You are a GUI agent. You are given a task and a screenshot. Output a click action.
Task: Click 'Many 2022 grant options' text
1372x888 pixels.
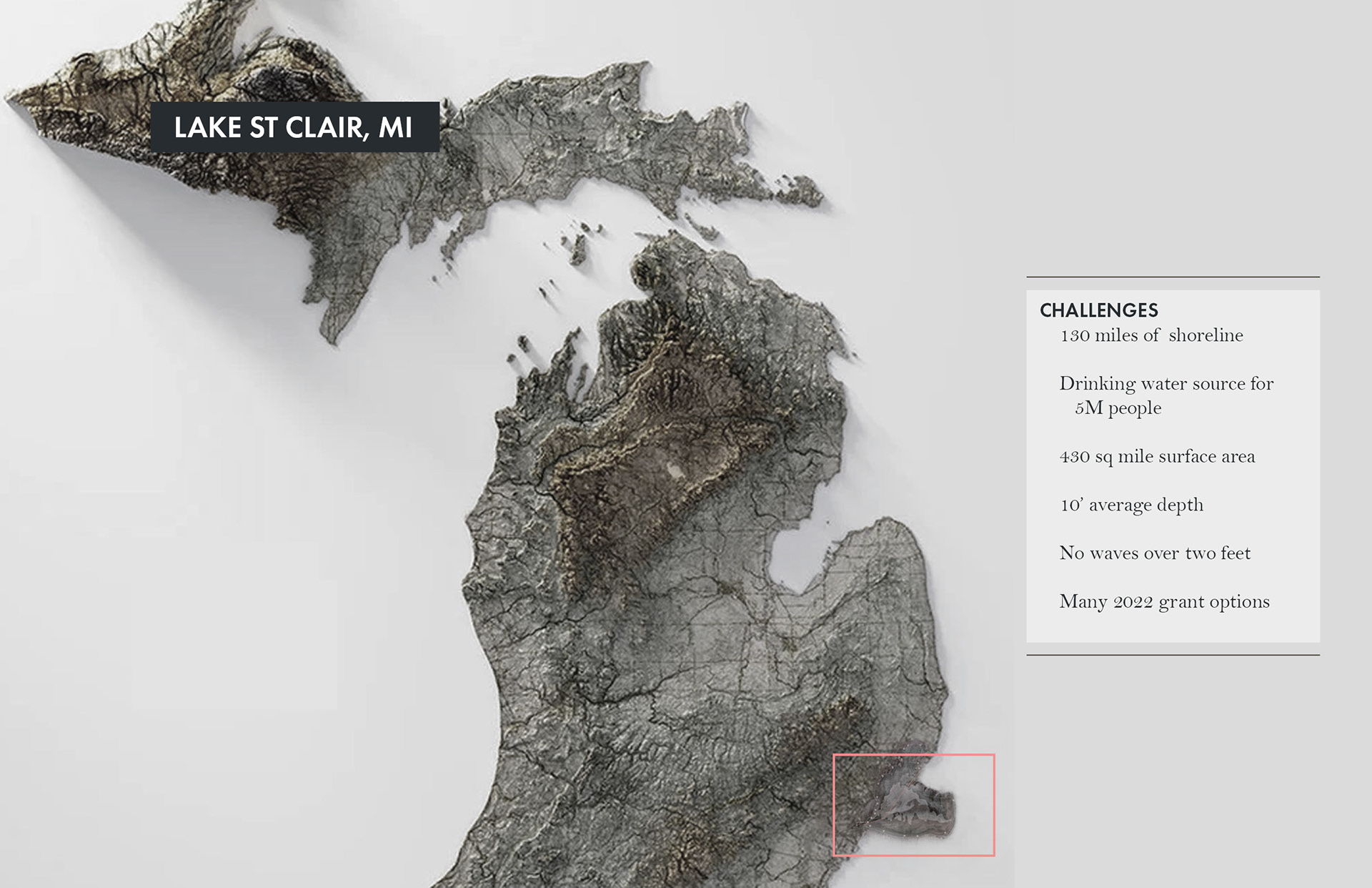[1164, 602]
